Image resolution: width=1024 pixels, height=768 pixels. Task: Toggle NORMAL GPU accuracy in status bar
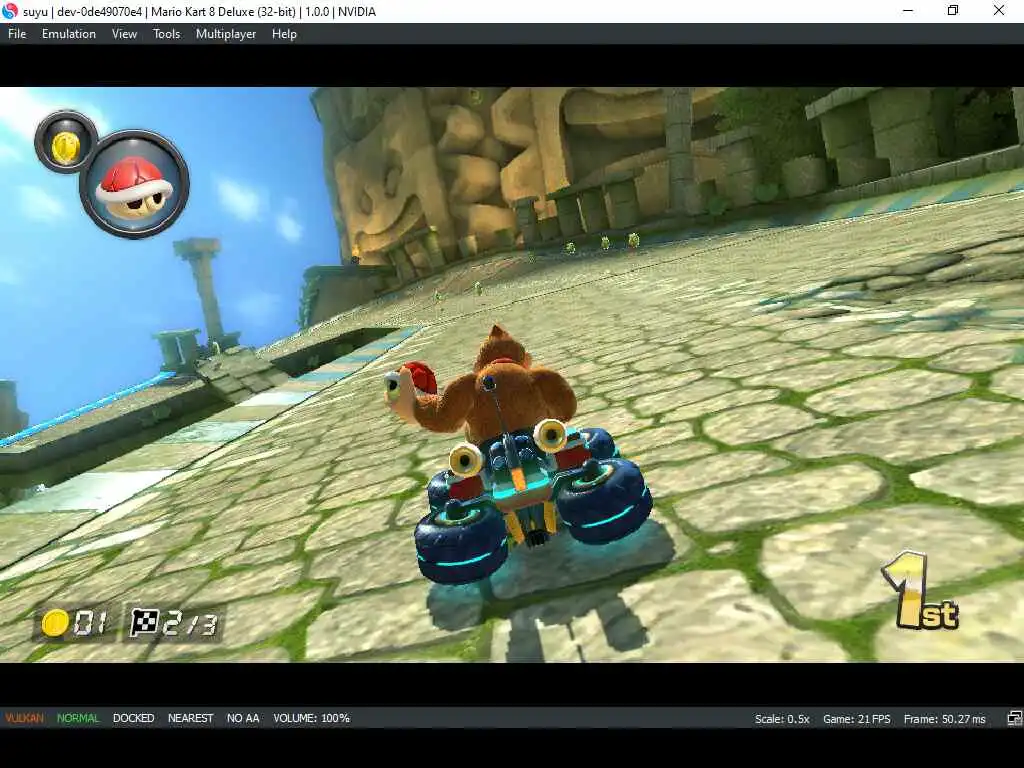[x=78, y=718]
